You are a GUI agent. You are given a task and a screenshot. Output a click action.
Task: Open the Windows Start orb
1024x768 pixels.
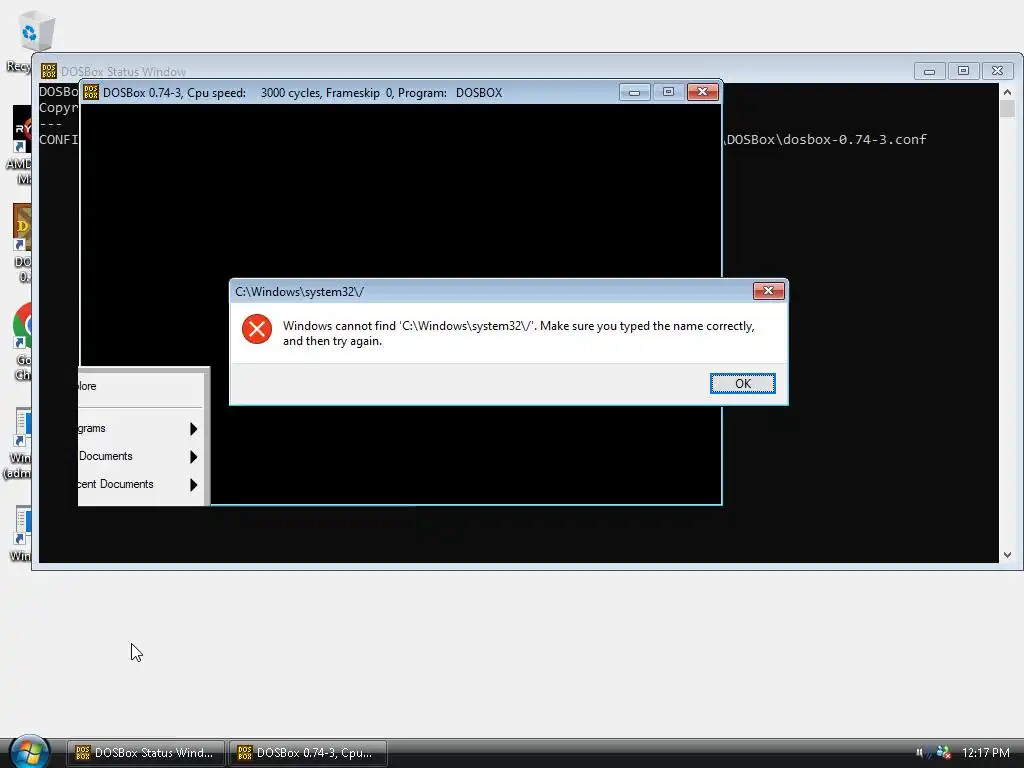click(29, 751)
